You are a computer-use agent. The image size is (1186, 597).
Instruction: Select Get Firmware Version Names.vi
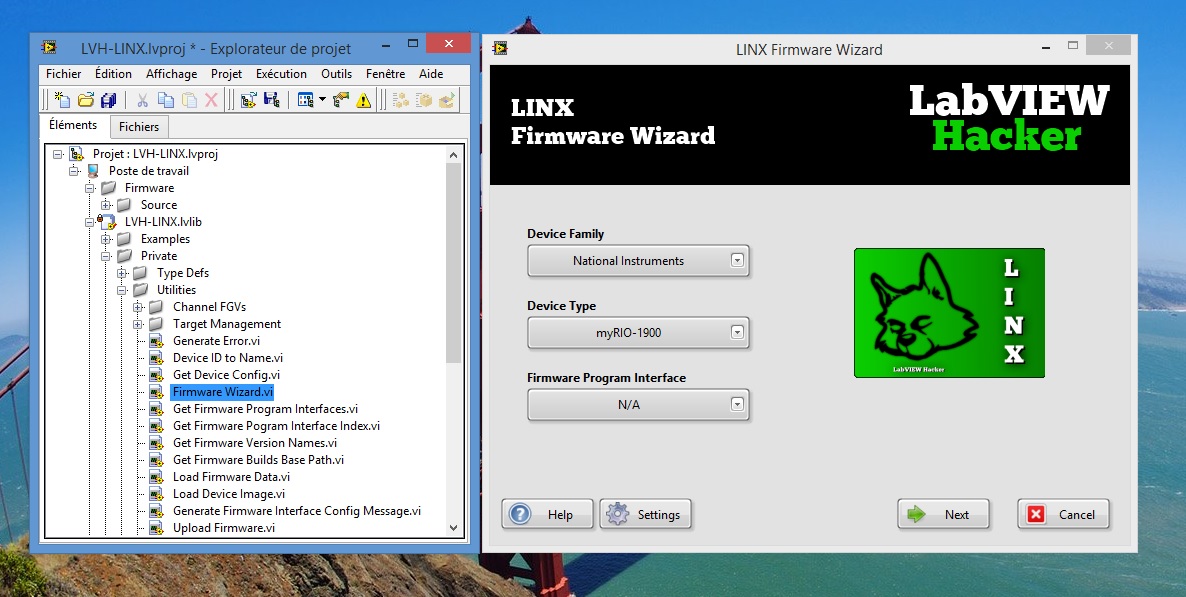click(255, 443)
